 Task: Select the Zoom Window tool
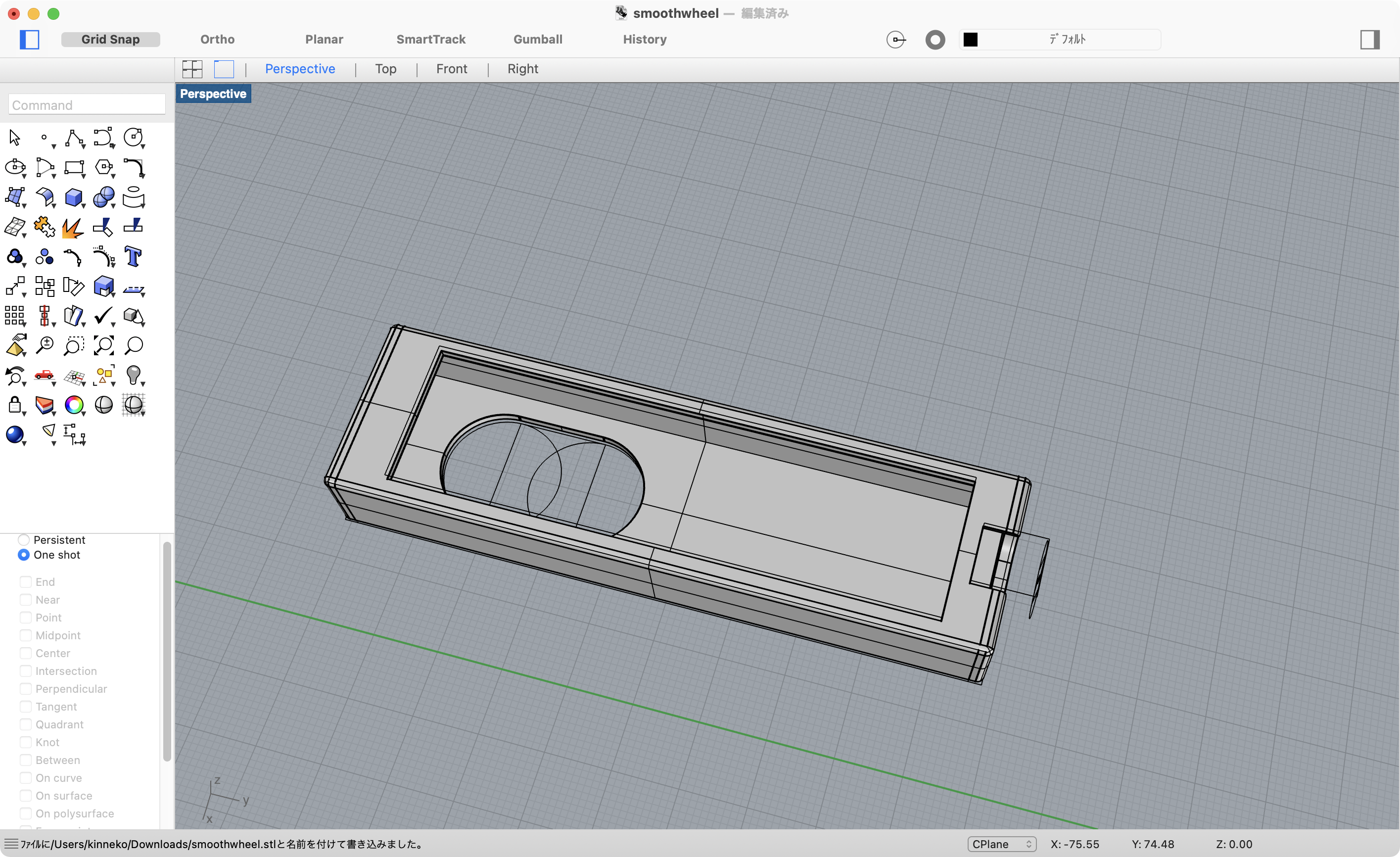(74, 345)
